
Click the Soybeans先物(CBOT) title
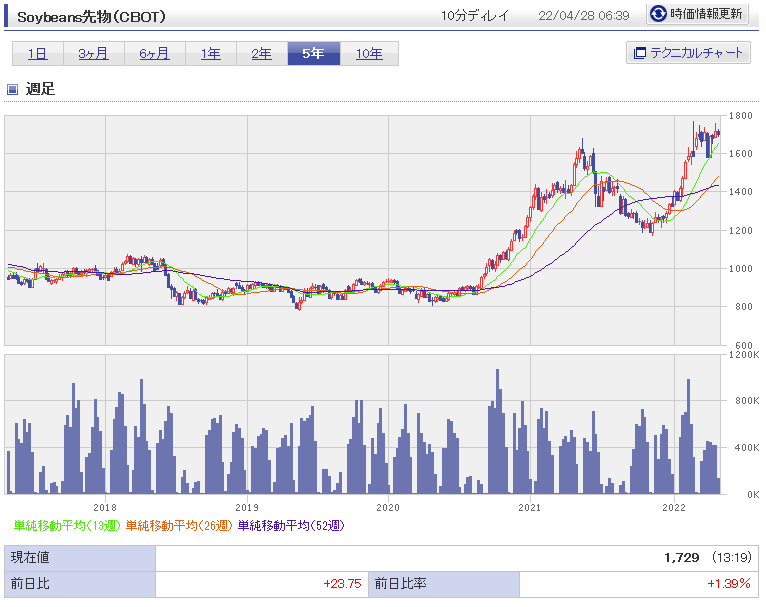[91, 17]
